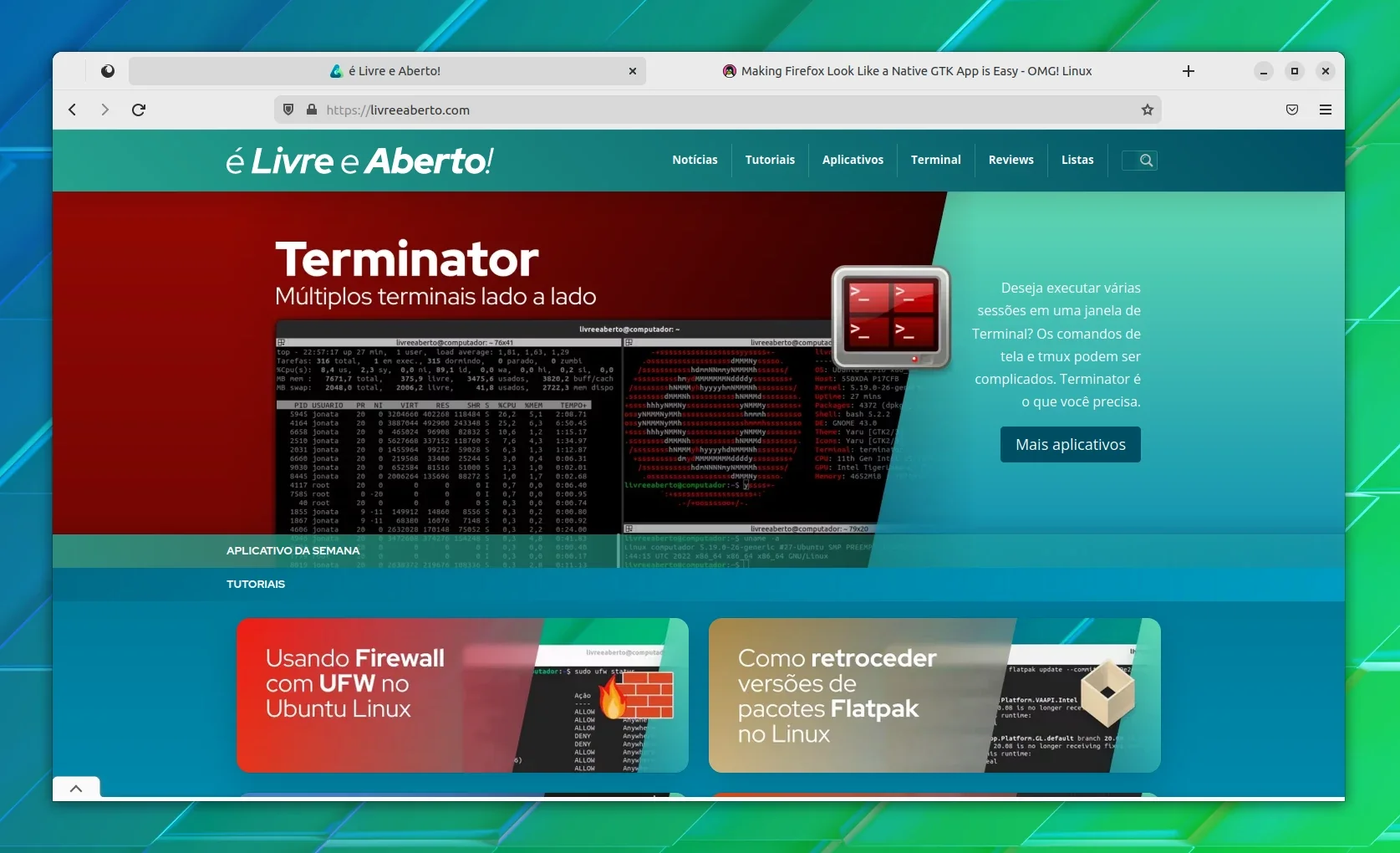The image size is (1400, 853).
Task: Reload the current page
Action: (x=139, y=110)
